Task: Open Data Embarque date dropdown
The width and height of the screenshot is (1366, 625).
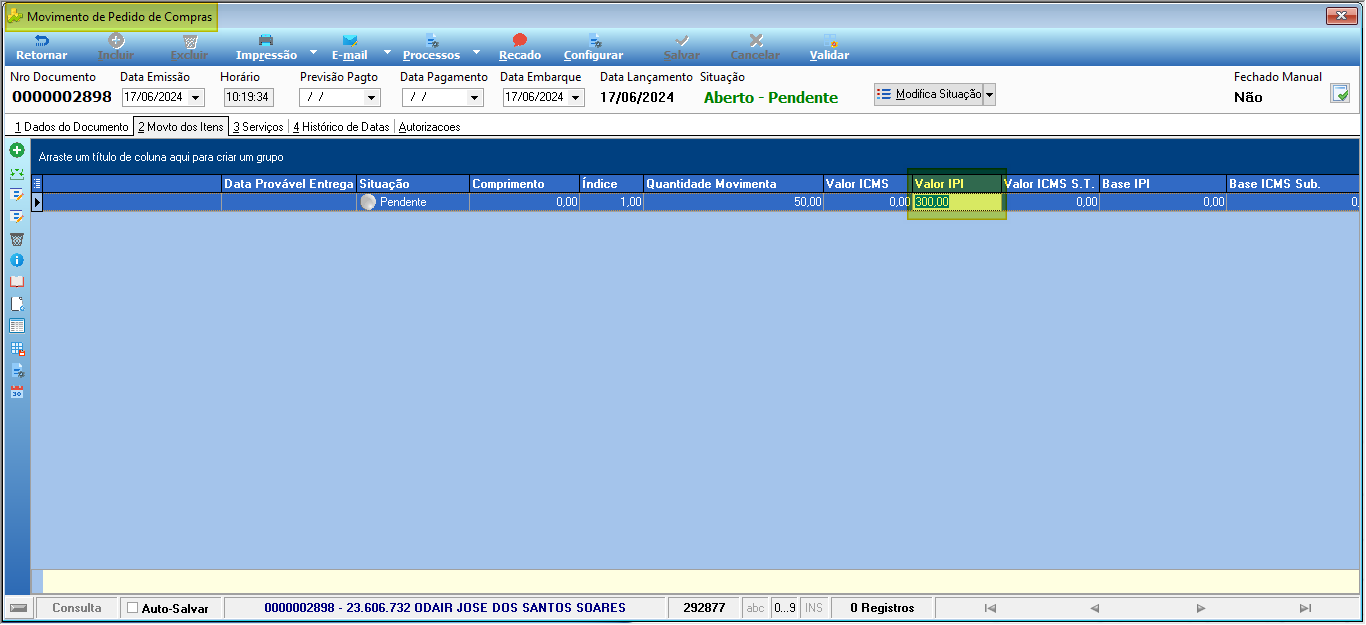Action: point(576,98)
